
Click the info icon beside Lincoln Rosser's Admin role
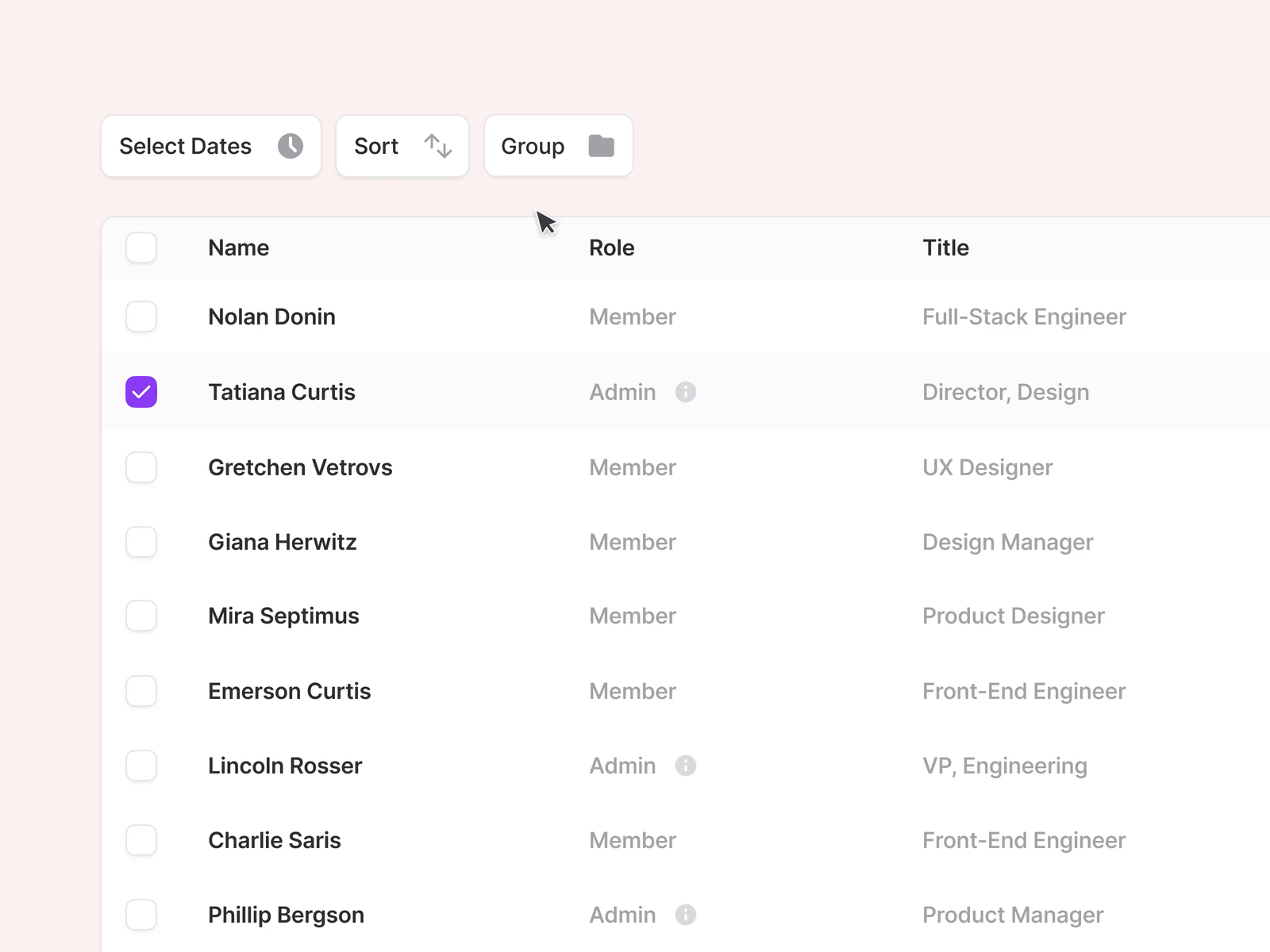[x=686, y=766]
